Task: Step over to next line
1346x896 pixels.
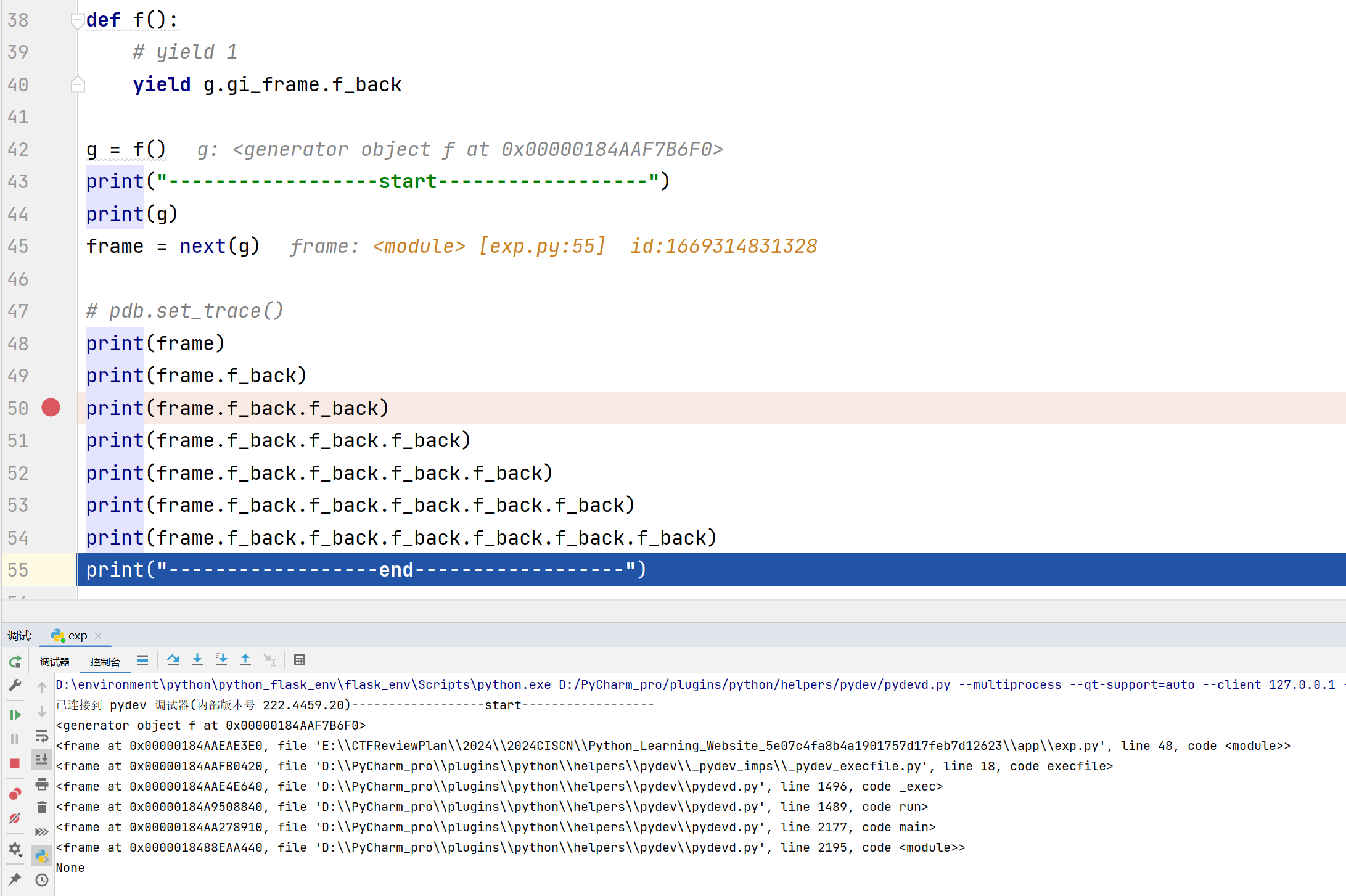Action: tap(173, 660)
